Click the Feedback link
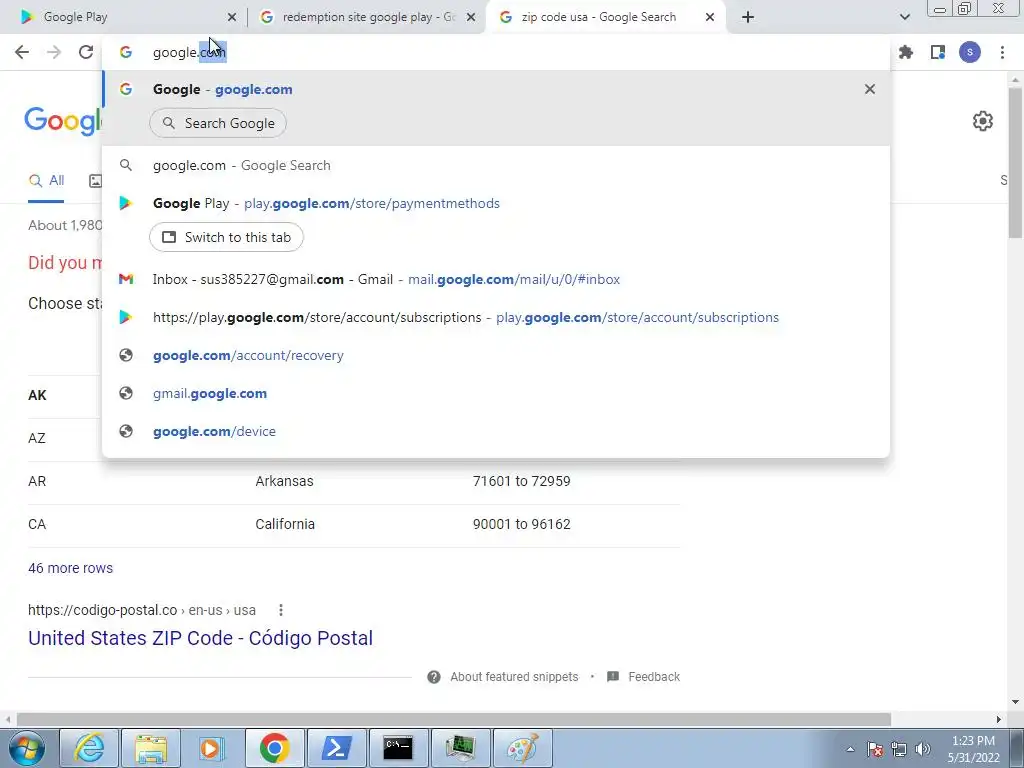 654,677
